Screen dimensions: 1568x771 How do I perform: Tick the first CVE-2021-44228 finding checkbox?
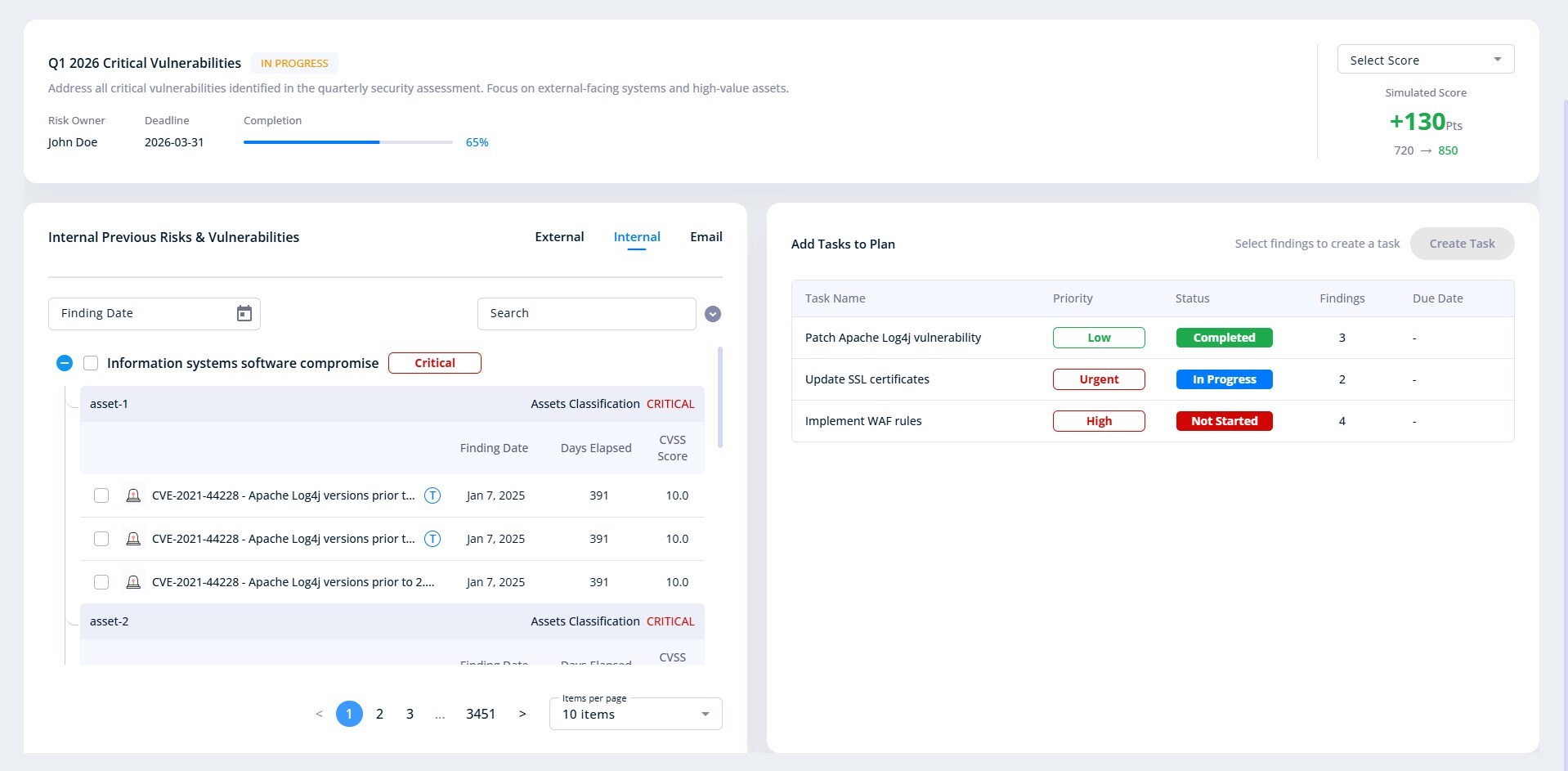101,495
